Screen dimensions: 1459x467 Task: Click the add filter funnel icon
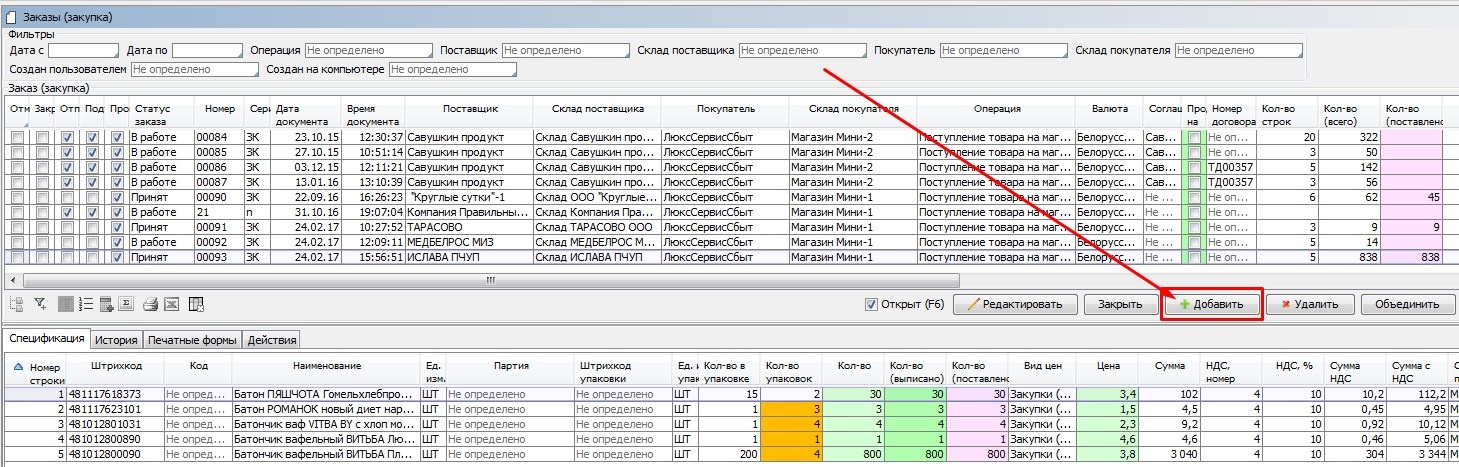click(x=41, y=305)
